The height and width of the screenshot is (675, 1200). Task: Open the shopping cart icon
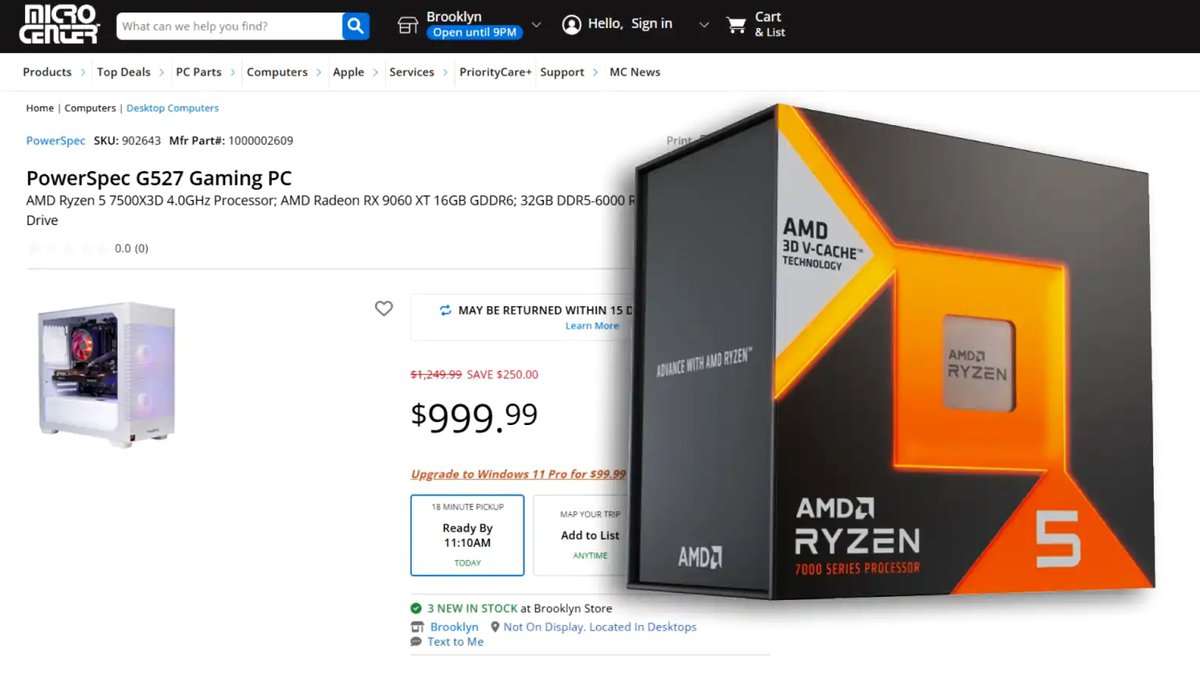point(736,25)
